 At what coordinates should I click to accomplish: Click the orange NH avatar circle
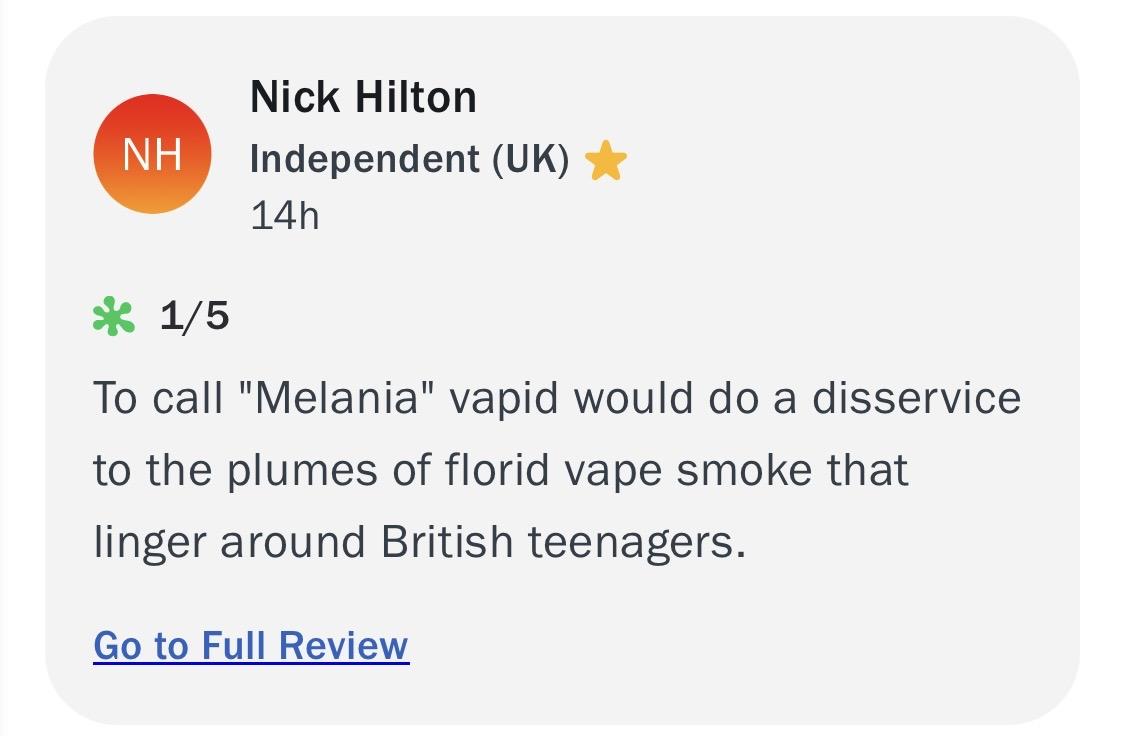coord(152,154)
